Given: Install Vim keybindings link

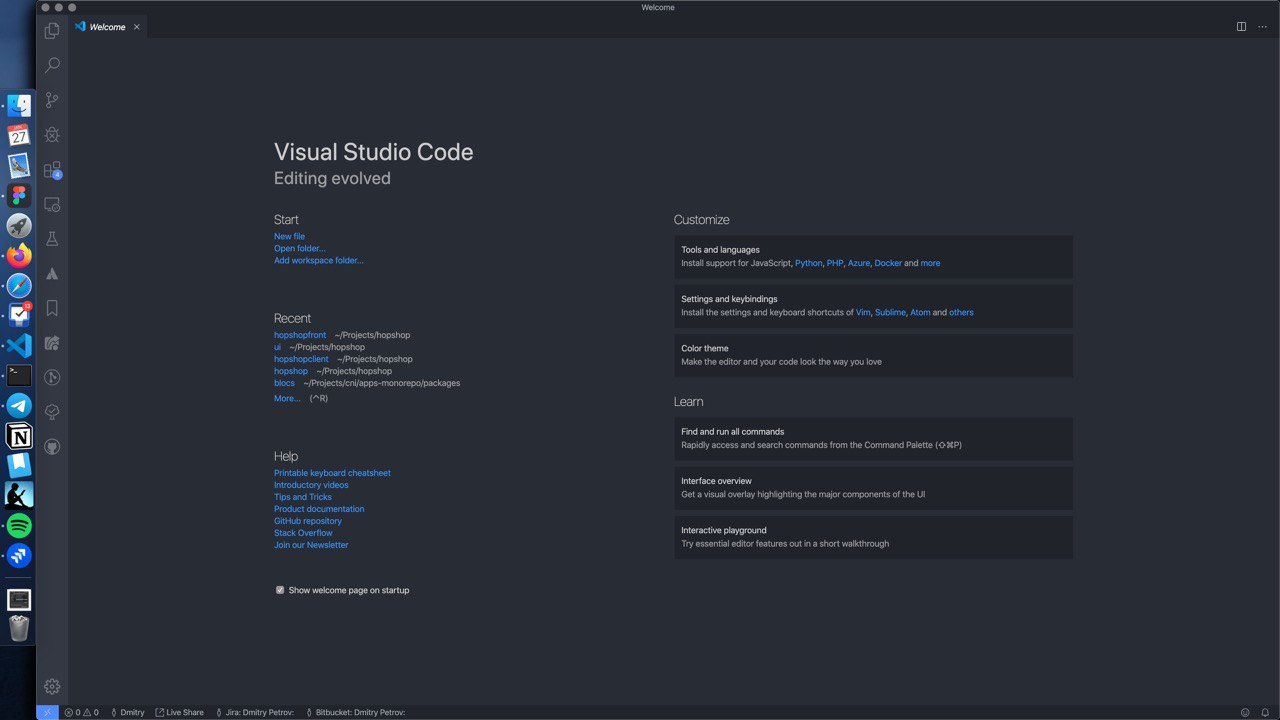Looking at the screenshot, I should click(x=863, y=313).
